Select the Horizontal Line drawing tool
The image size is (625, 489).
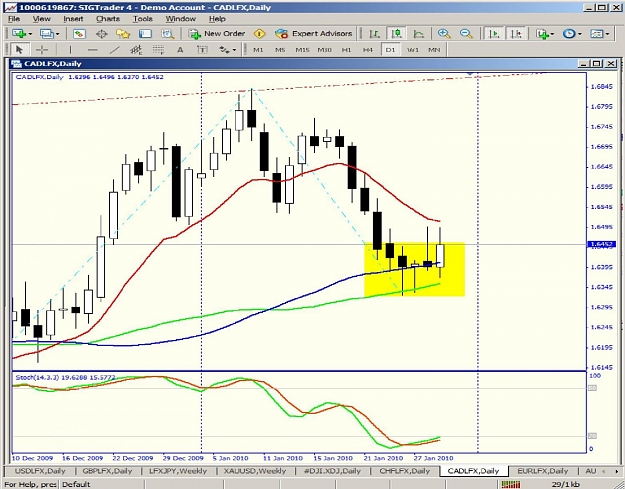(x=92, y=50)
